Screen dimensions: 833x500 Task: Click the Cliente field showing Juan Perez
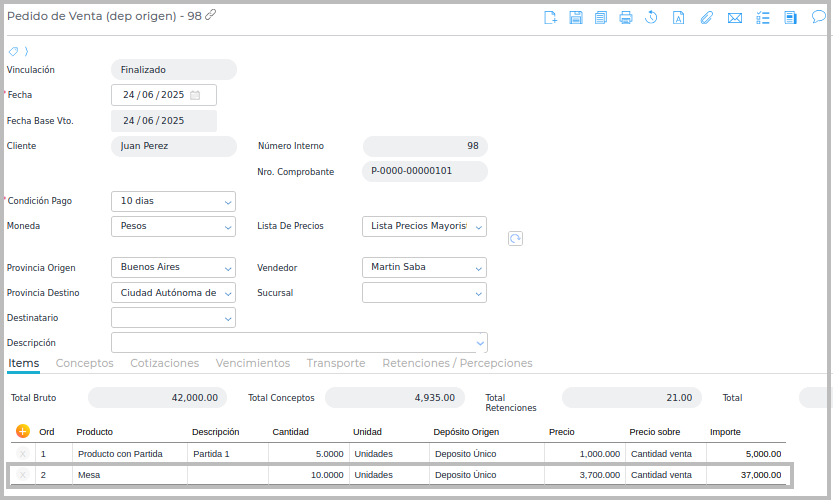click(x=173, y=146)
